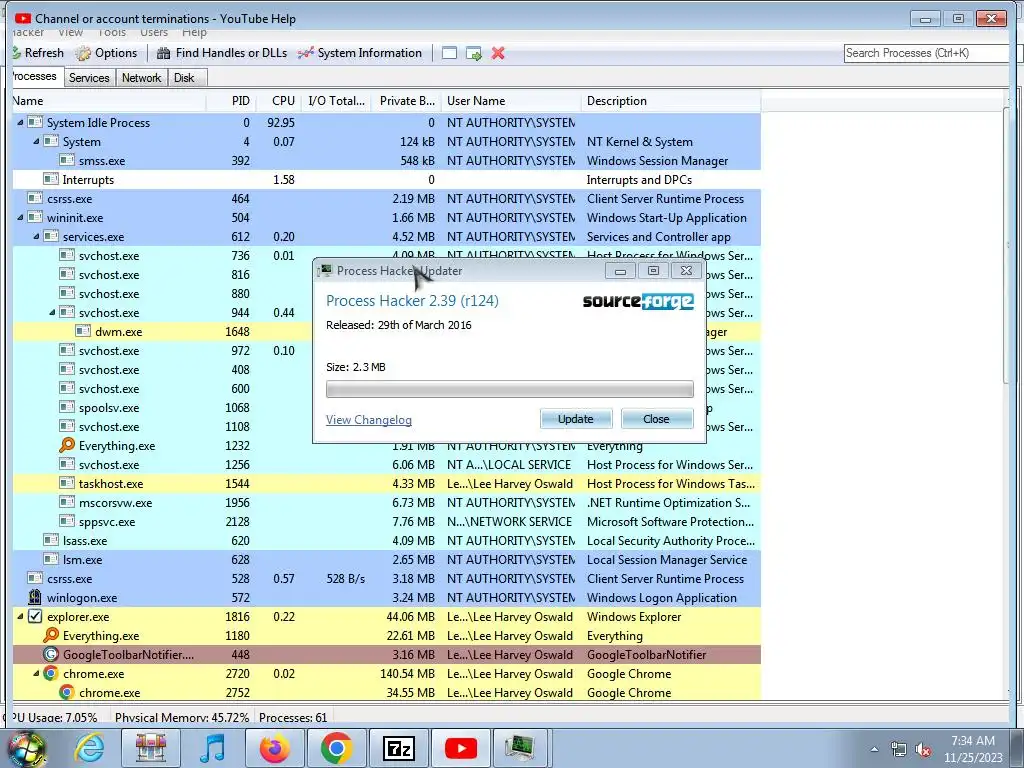Open 7-Zip from the taskbar

pyautogui.click(x=398, y=748)
